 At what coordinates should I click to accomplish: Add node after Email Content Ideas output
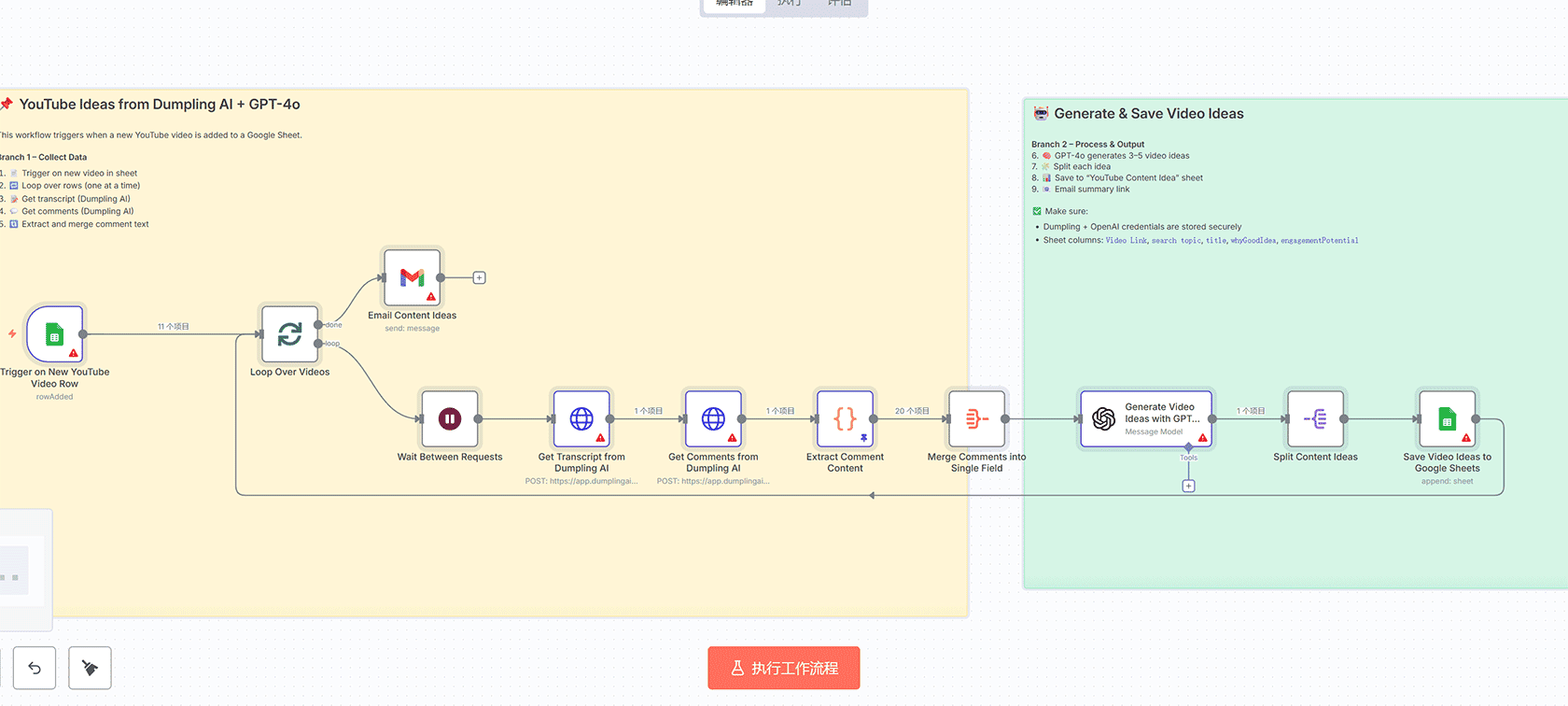(479, 277)
